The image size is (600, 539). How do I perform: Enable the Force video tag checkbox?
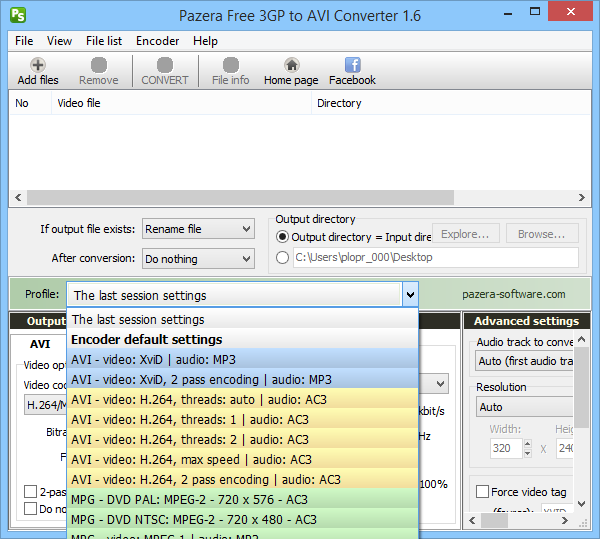(482, 492)
